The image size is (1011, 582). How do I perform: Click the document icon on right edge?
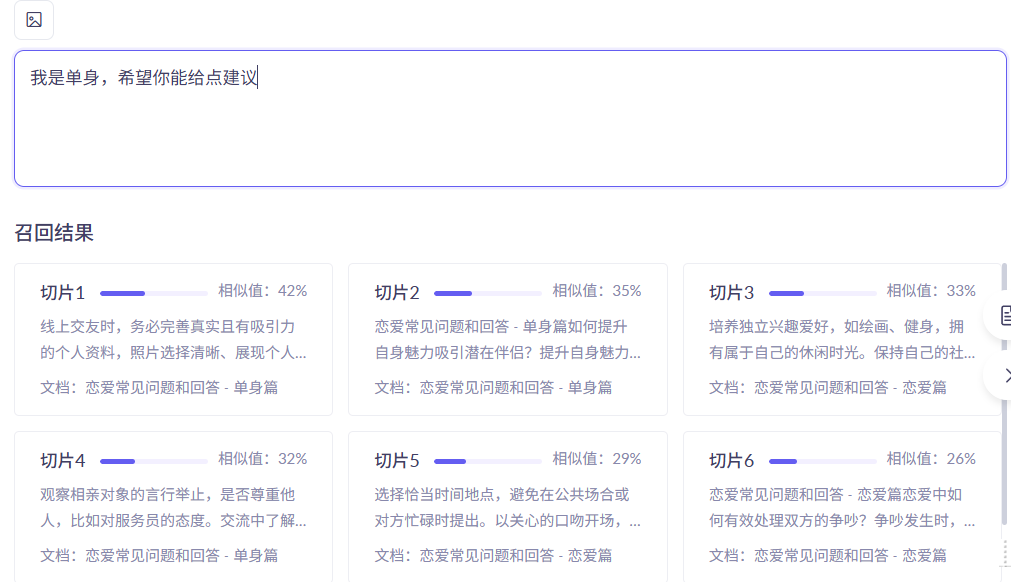[x=1005, y=315]
